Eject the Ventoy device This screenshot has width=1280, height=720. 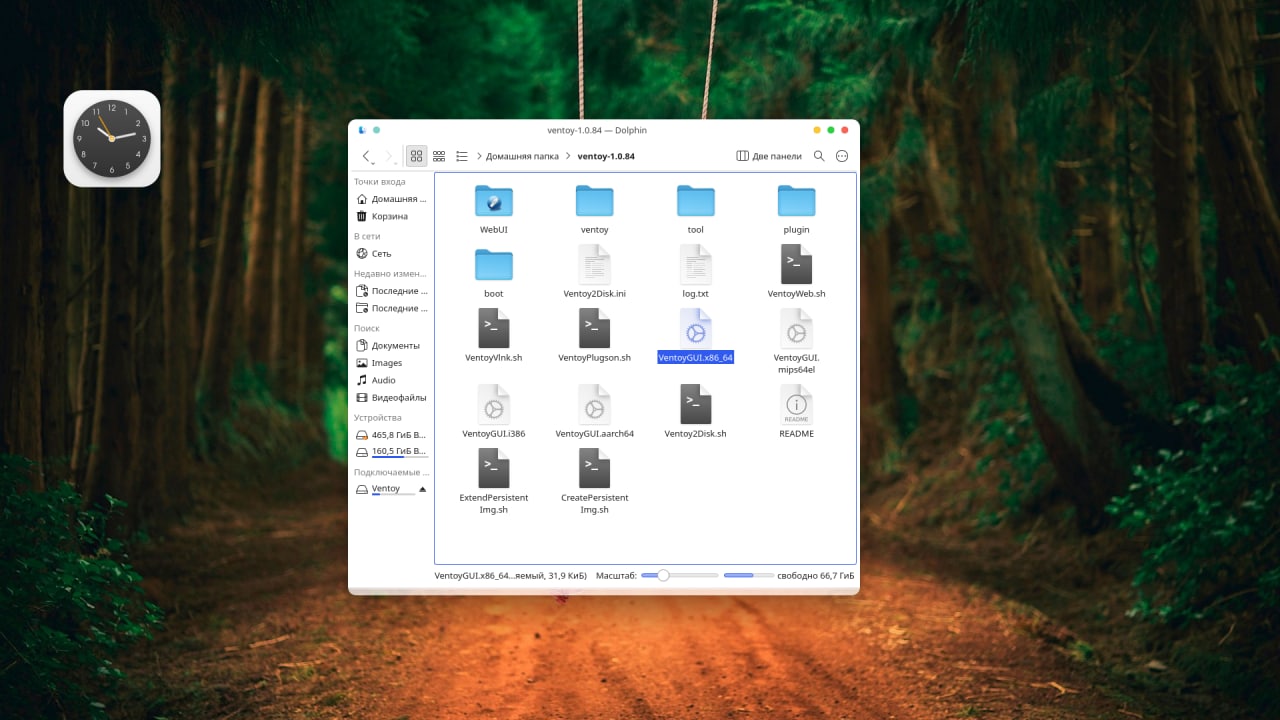point(422,489)
